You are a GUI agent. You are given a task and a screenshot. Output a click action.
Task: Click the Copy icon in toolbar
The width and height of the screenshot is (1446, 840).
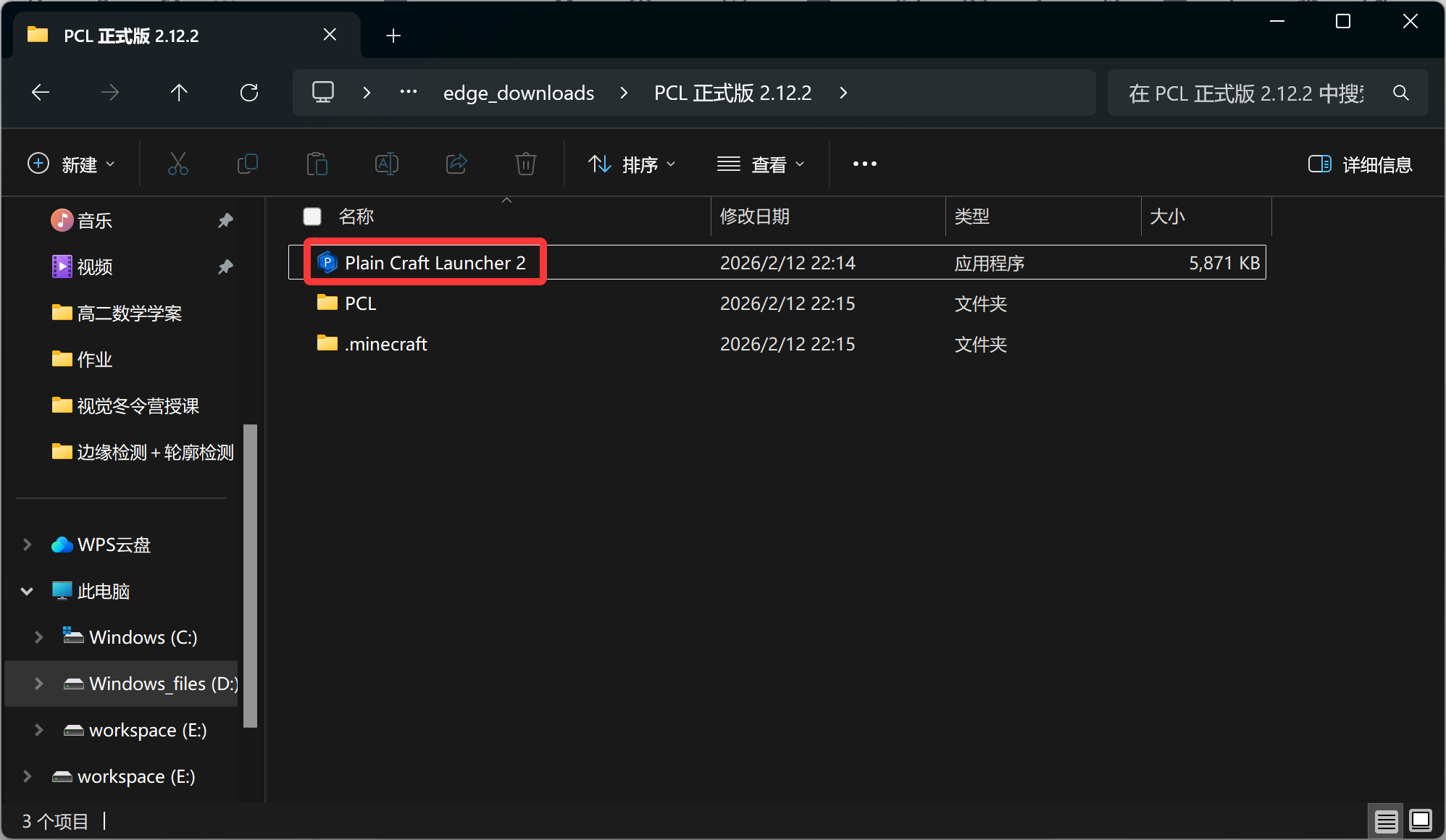pos(247,164)
